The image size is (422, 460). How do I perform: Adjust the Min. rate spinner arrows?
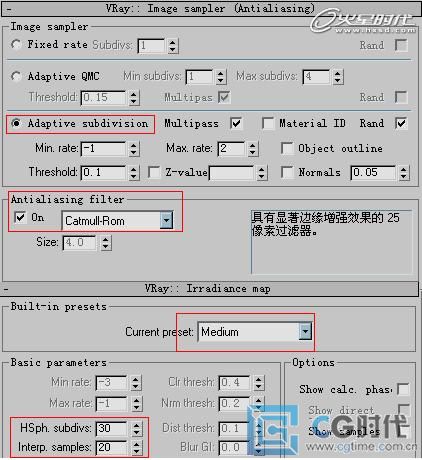[x=134, y=149]
